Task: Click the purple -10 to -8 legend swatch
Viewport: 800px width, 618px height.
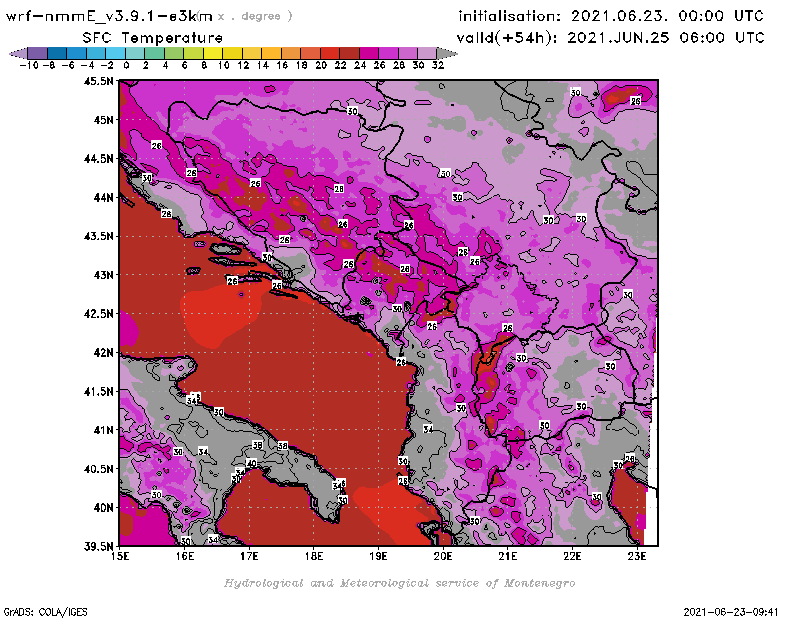Action: click(x=38, y=53)
